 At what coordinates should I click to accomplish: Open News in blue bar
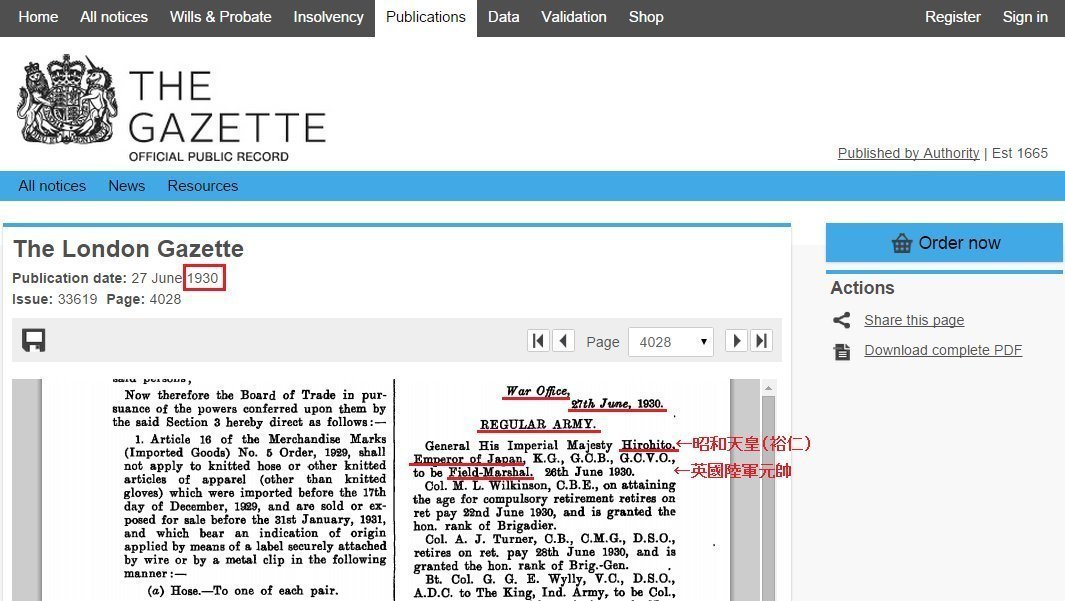pyautogui.click(x=126, y=186)
